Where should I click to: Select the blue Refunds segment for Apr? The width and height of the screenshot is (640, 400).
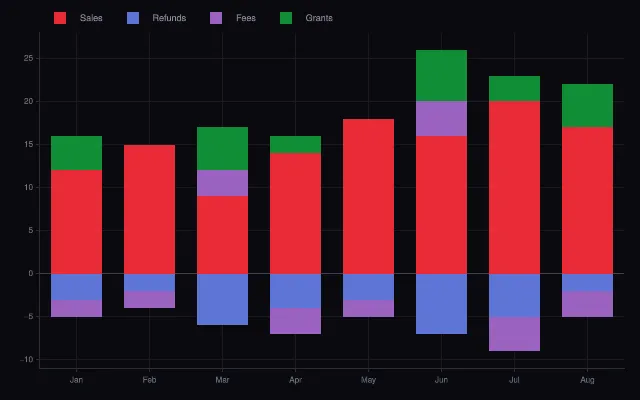[296, 291]
